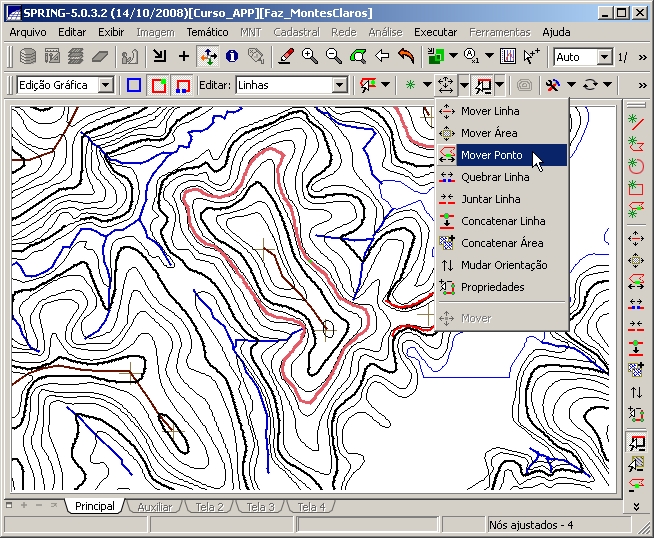Select the crosshair cursor tool
The height and width of the screenshot is (538, 654).
coord(183,57)
